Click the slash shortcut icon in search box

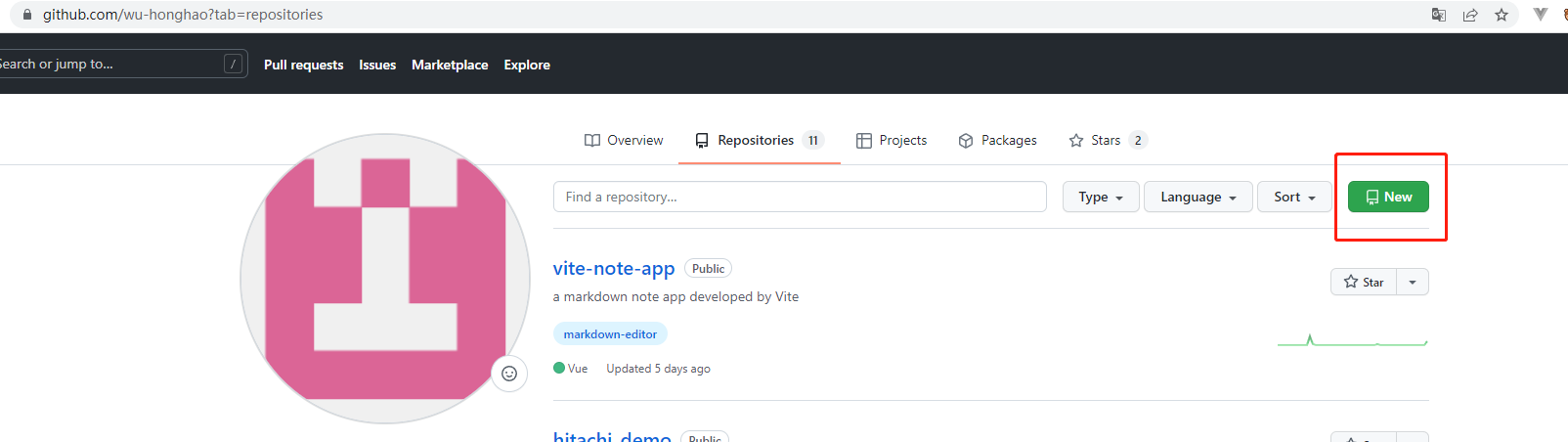click(233, 64)
